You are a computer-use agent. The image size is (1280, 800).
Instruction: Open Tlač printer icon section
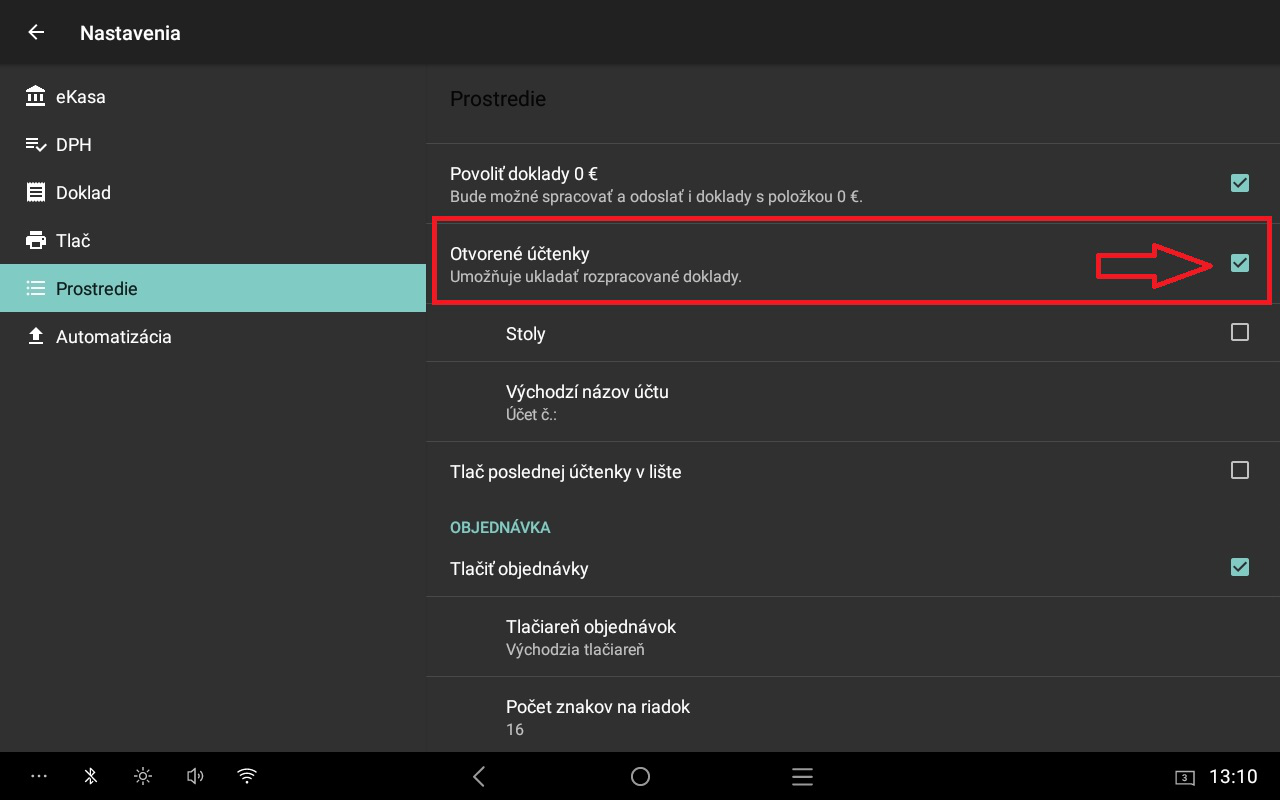tap(36, 240)
